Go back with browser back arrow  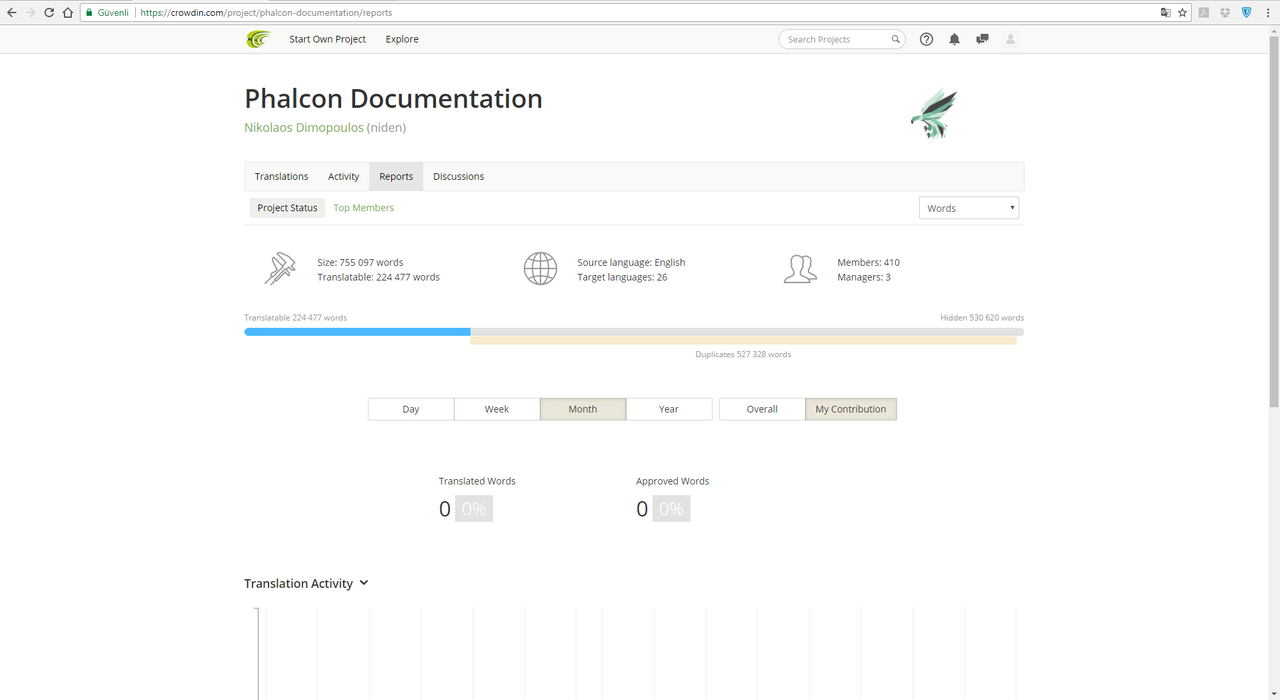(11, 13)
